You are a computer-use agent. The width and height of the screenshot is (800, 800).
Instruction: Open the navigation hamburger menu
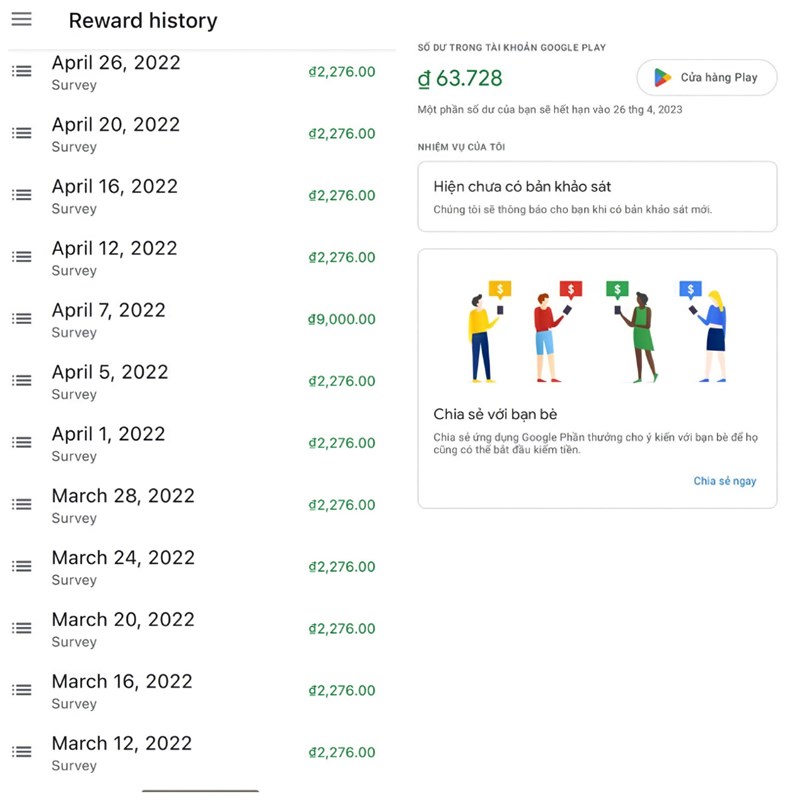pos(21,20)
